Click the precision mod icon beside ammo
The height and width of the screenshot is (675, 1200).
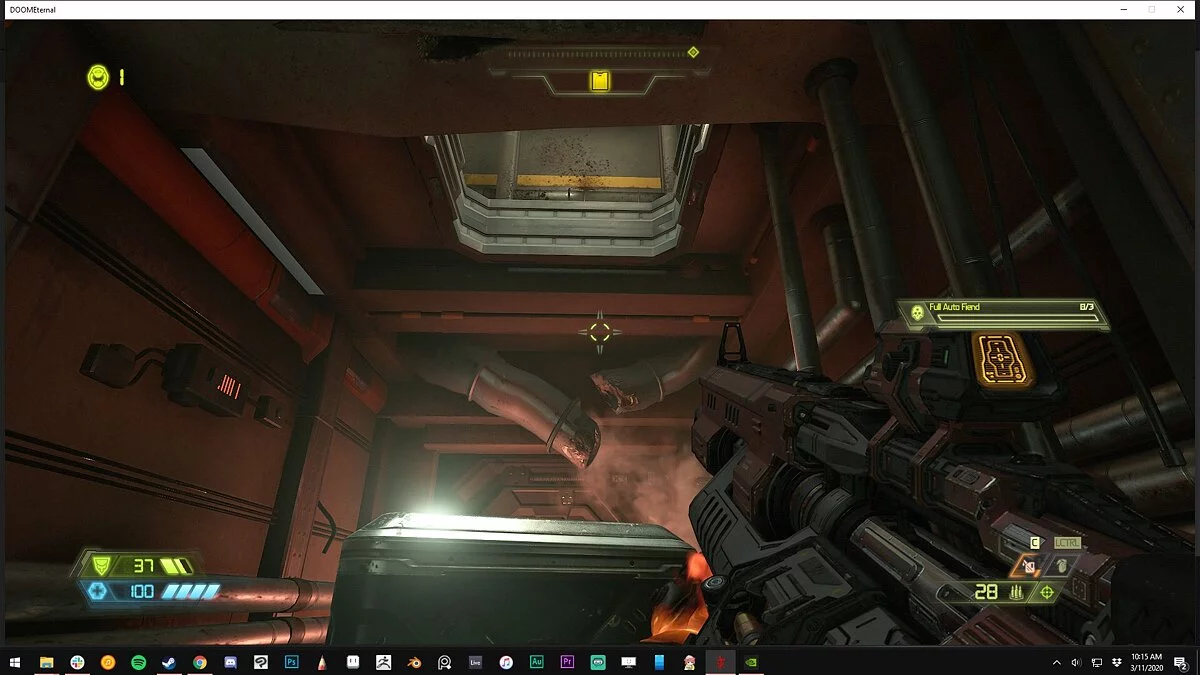1047,592
